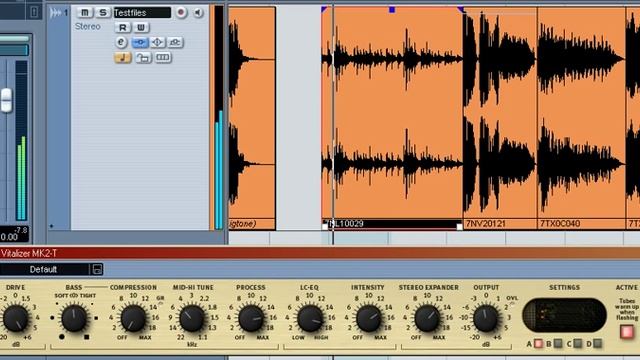The height and width of the screenshot is (360, 640).
Task: Click the Process knob
Action: tap(251, 318)
